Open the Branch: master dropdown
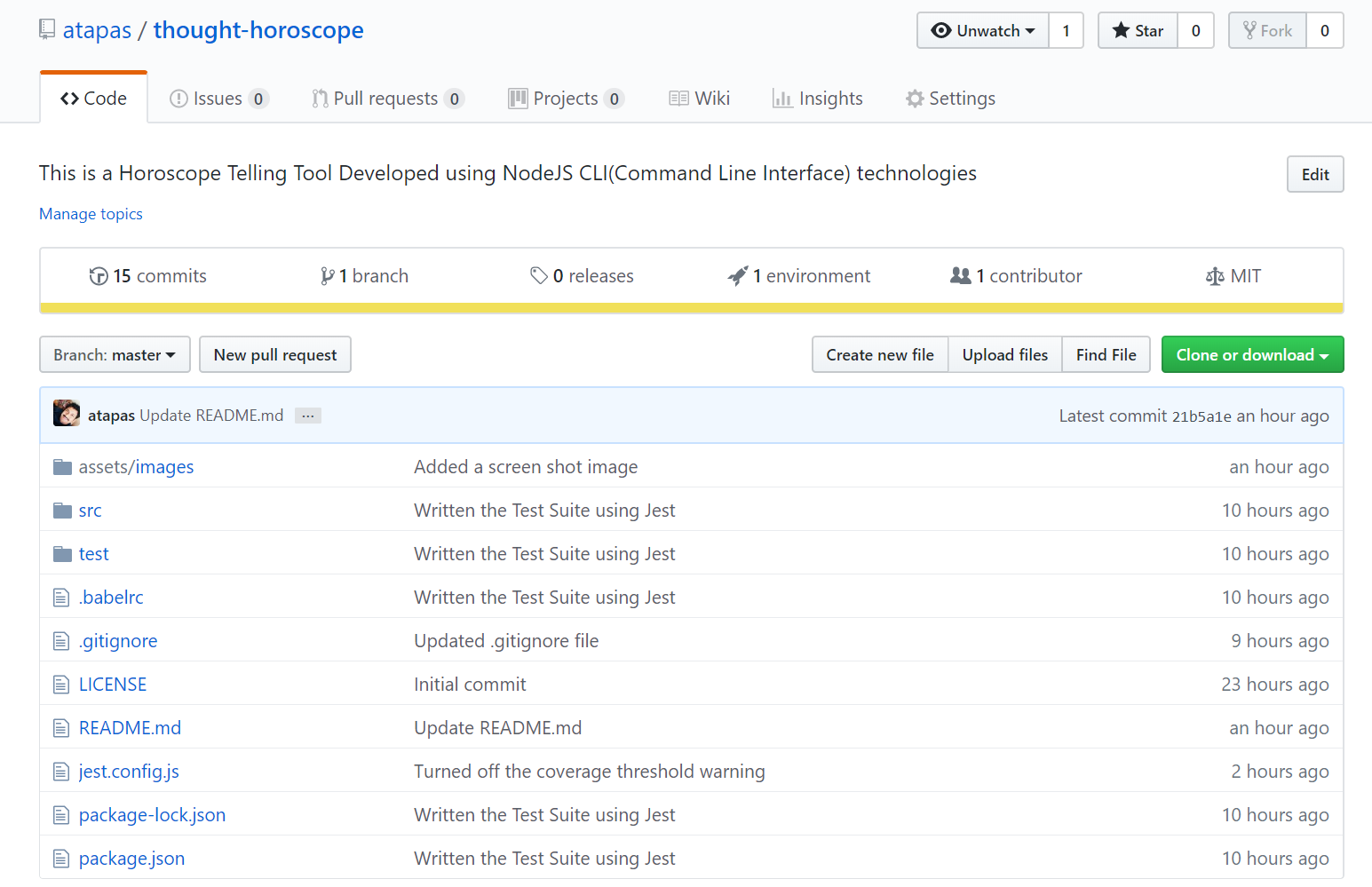This screenshot has width=1372, height=887. coord(115,354)
